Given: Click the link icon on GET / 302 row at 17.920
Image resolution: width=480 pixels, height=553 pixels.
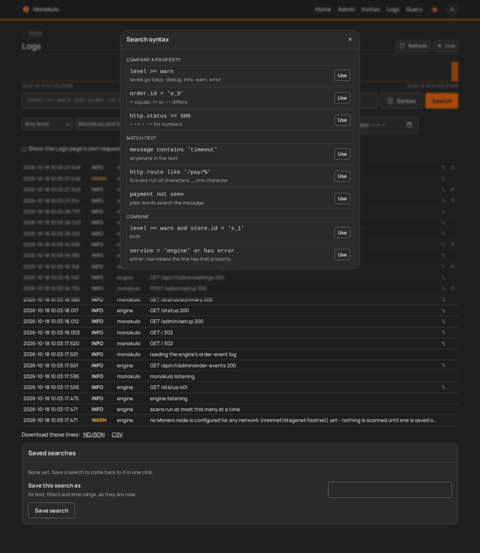Looking at the screenshot, I should 443,344.
